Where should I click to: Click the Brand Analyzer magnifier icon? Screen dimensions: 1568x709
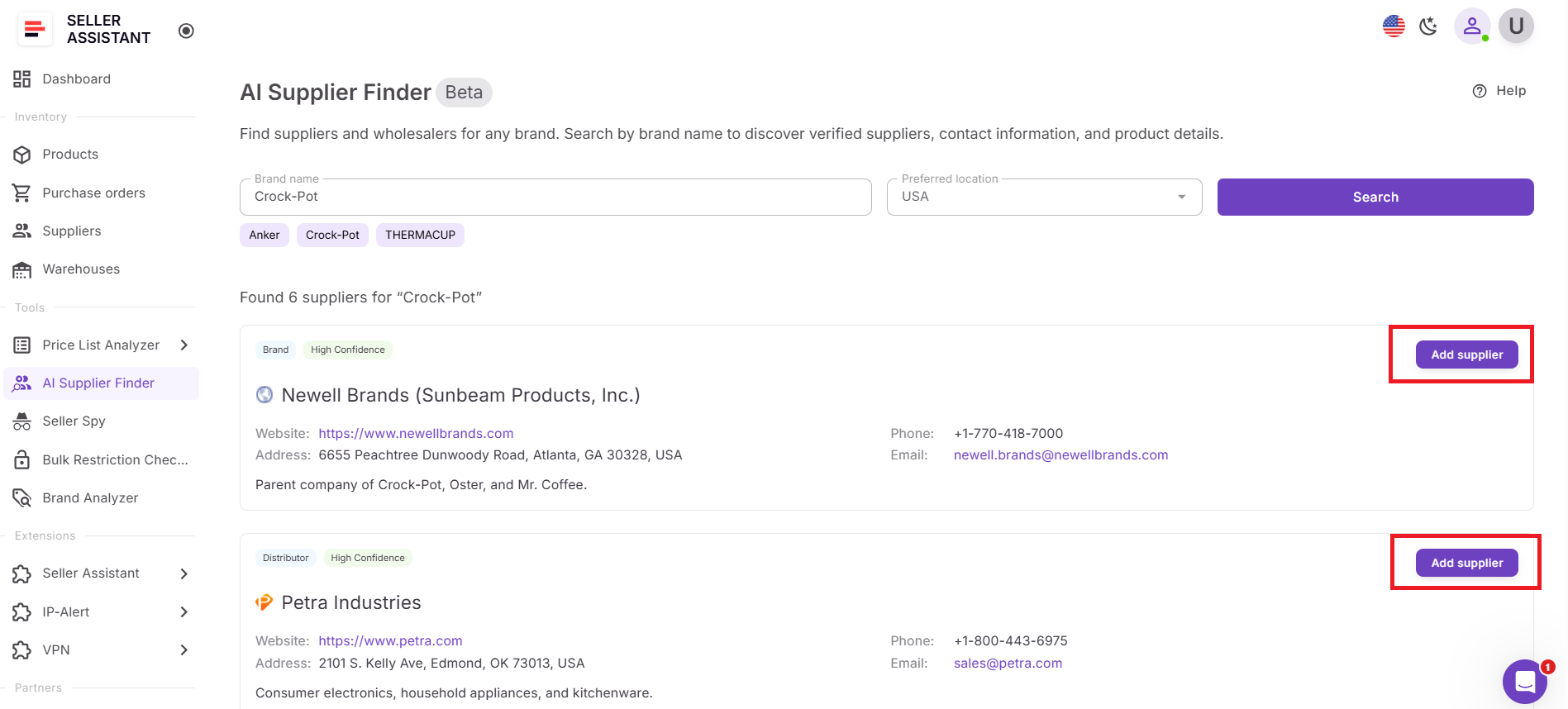(22, 497)
